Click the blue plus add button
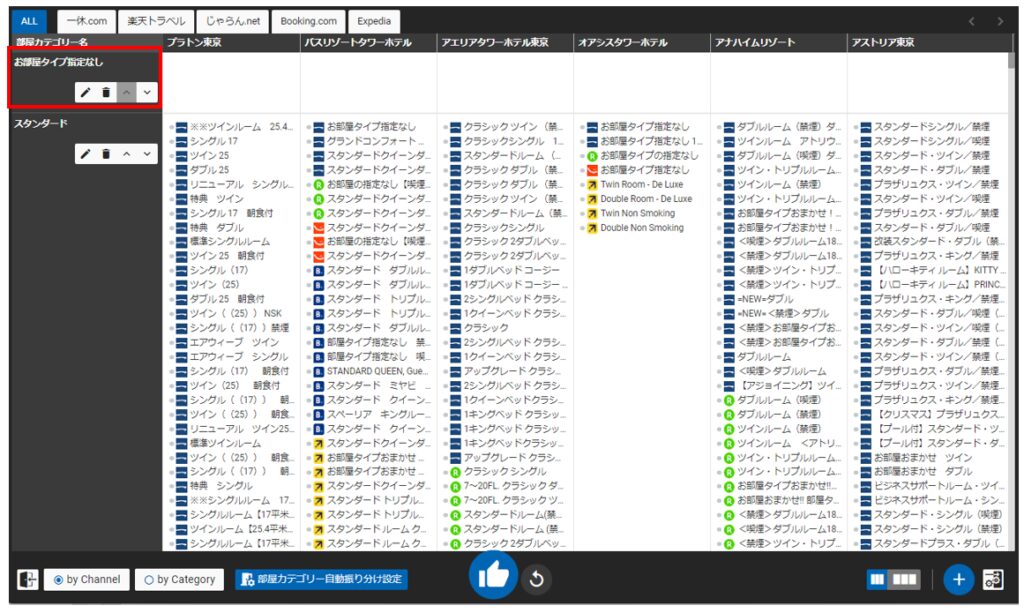 pos(958,579)
